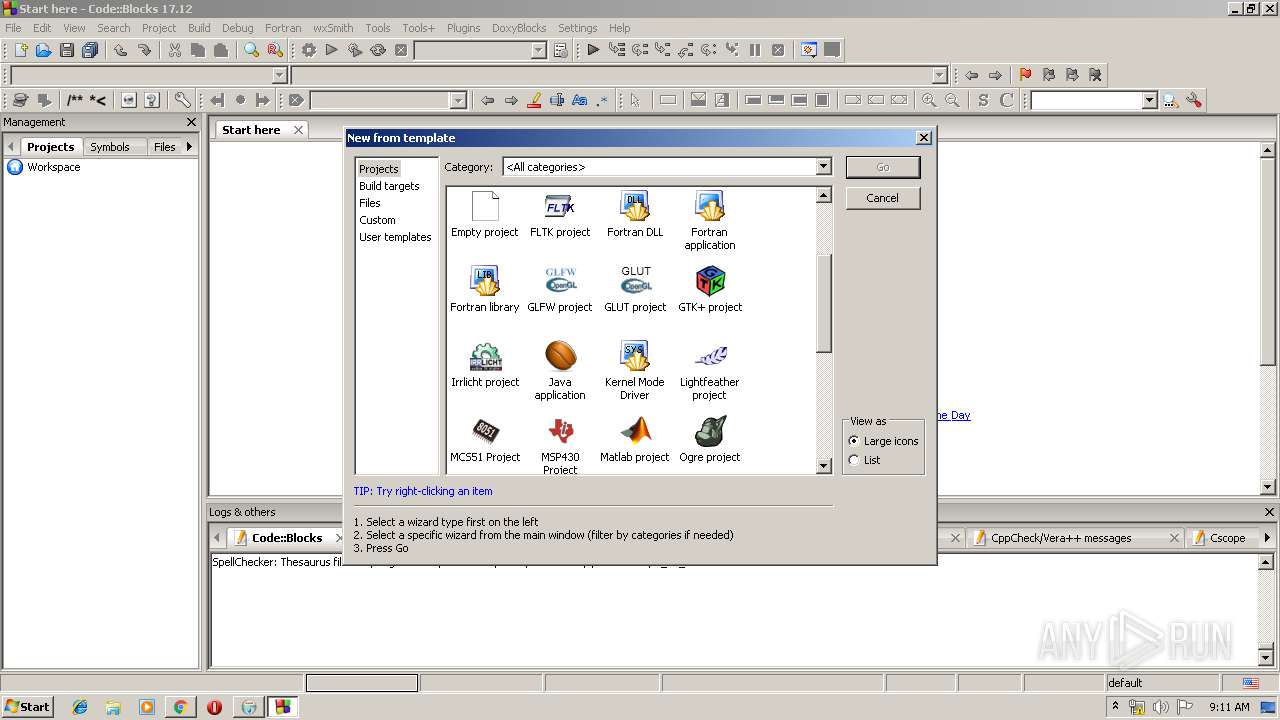Screen dimensions: 1280x720
Task: Select Large icons view option
Action: tap(853, 441)
